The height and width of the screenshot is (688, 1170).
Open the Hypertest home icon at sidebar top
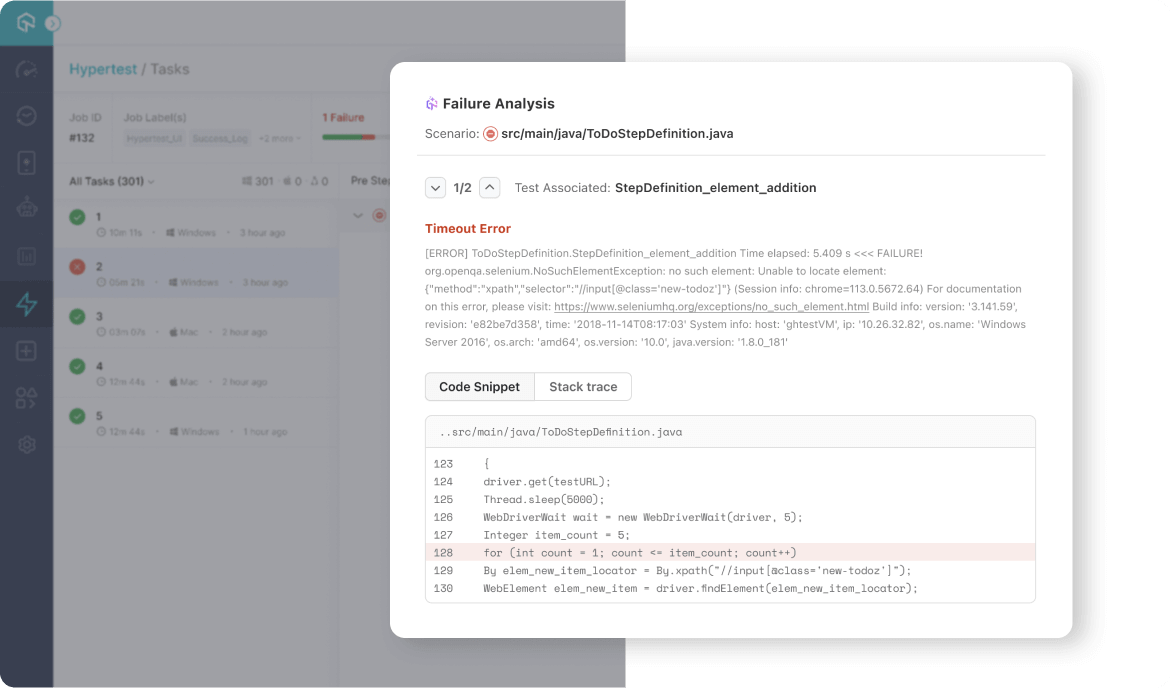coord(26,22)
